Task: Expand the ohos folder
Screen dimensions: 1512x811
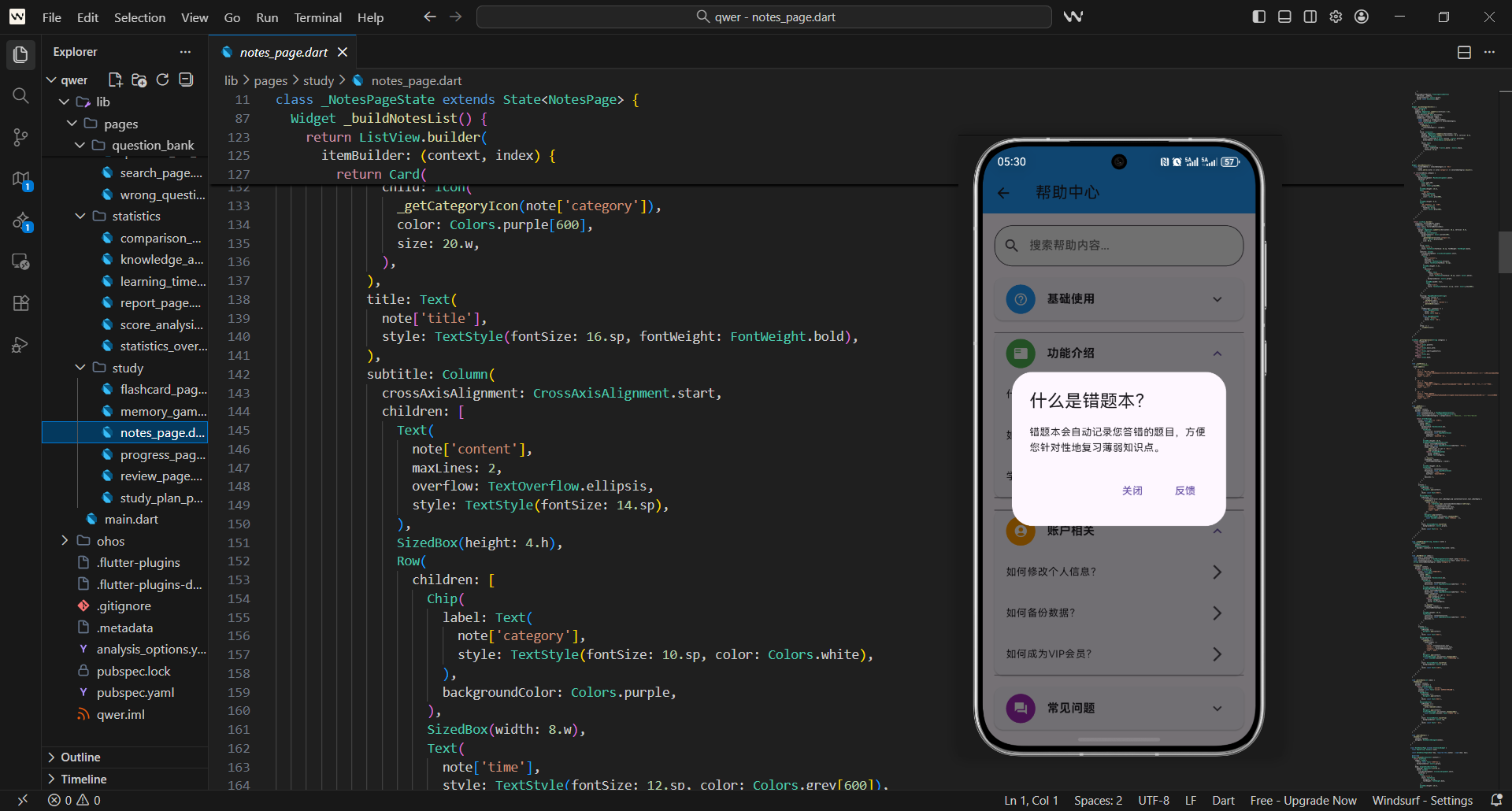Action: point(65,541)
